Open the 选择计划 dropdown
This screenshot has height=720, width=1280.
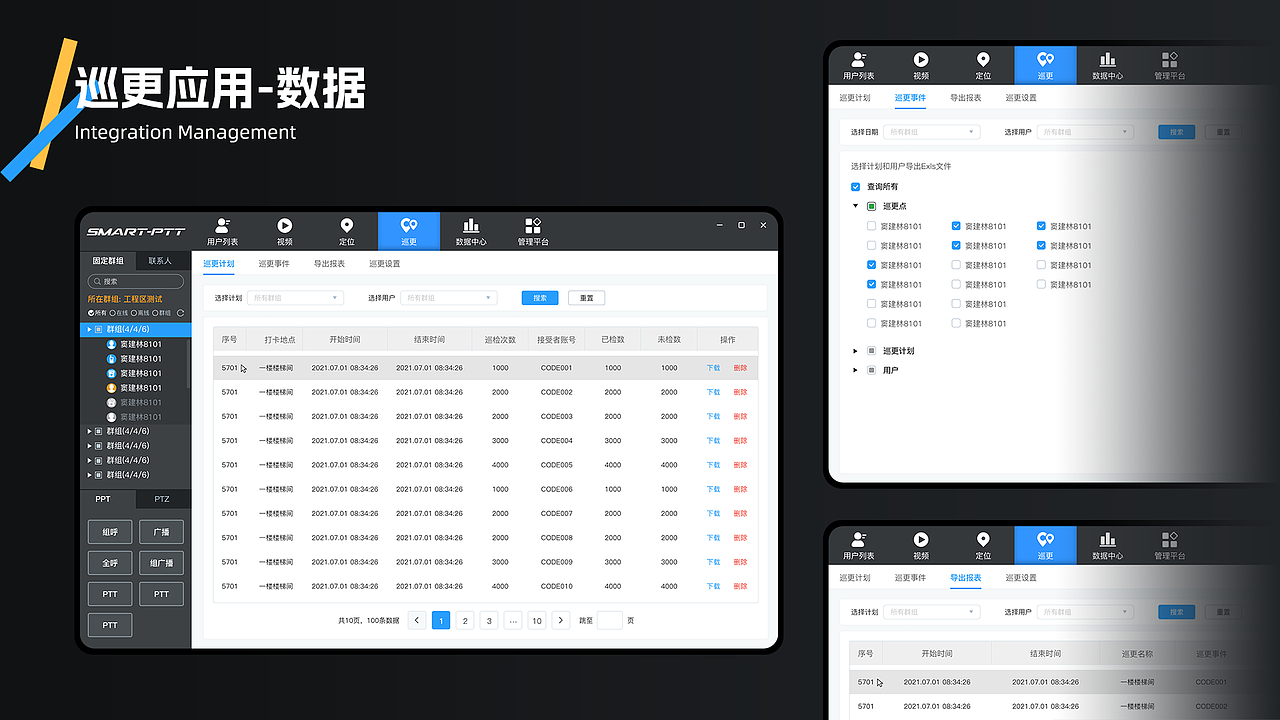(295, 297)
